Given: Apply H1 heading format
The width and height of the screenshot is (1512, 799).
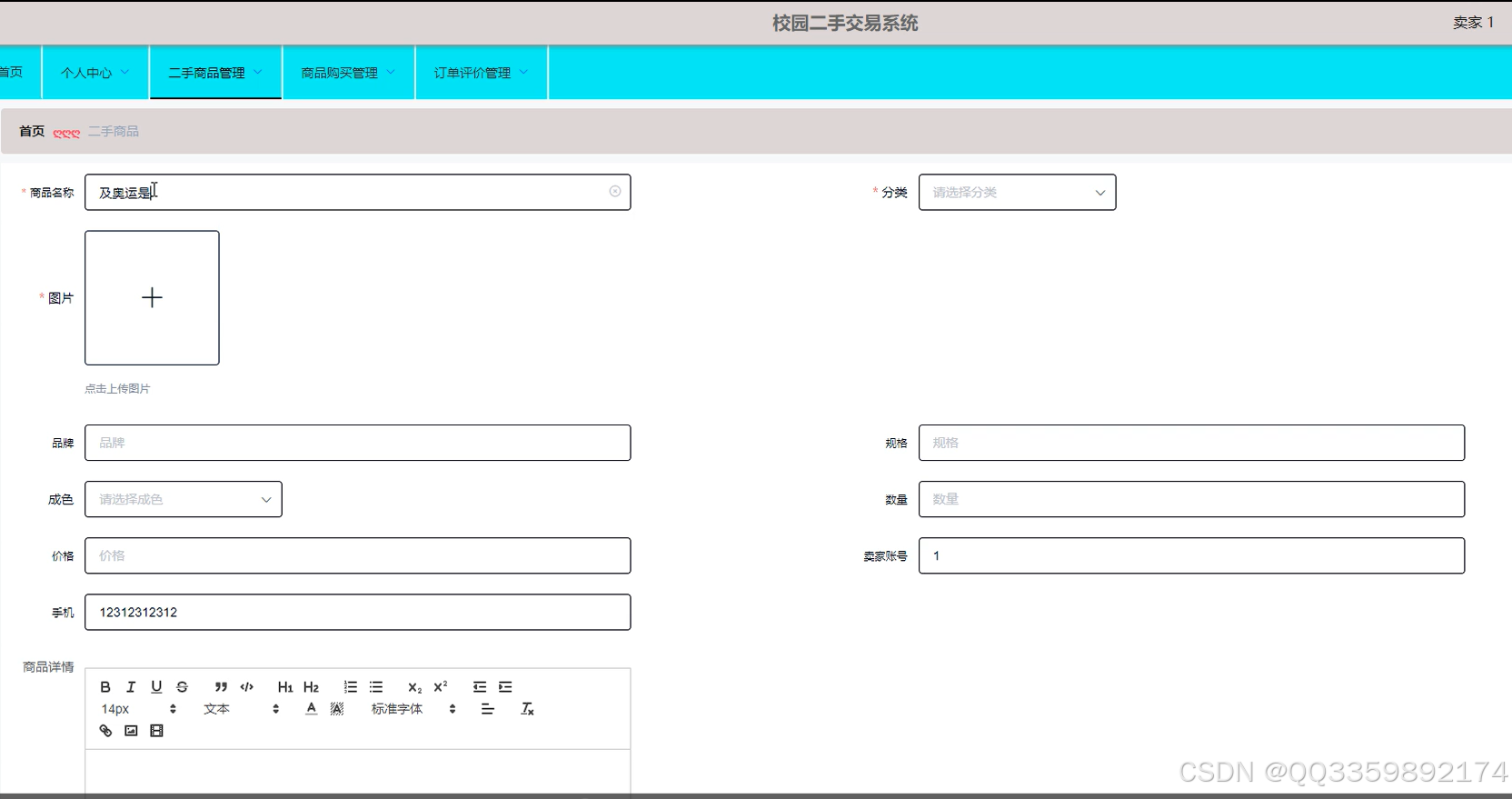Looking at the screenshot, I should pos(285,687).
